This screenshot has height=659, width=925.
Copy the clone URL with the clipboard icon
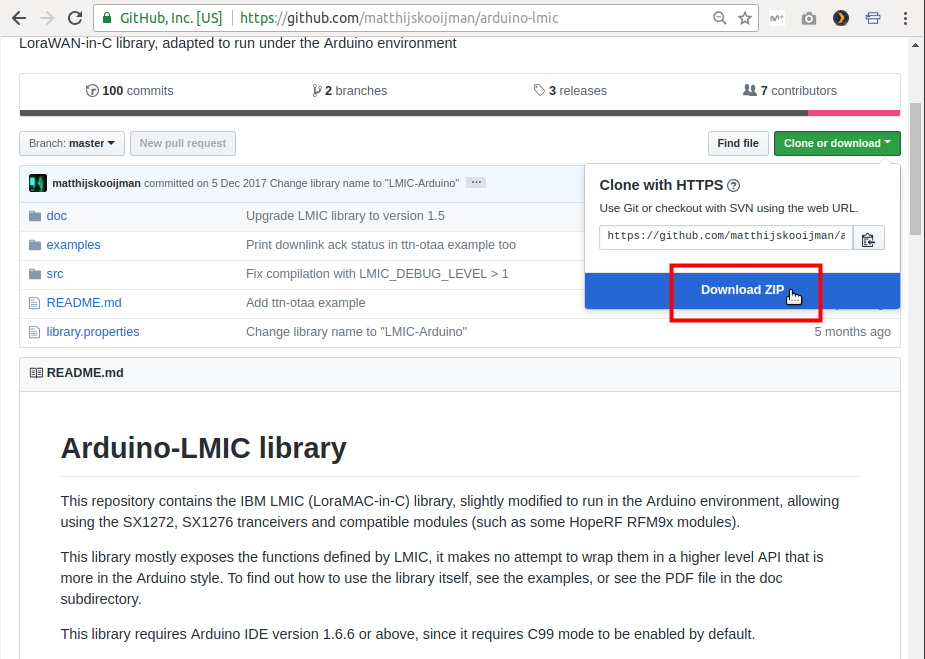tap(868, 238)
